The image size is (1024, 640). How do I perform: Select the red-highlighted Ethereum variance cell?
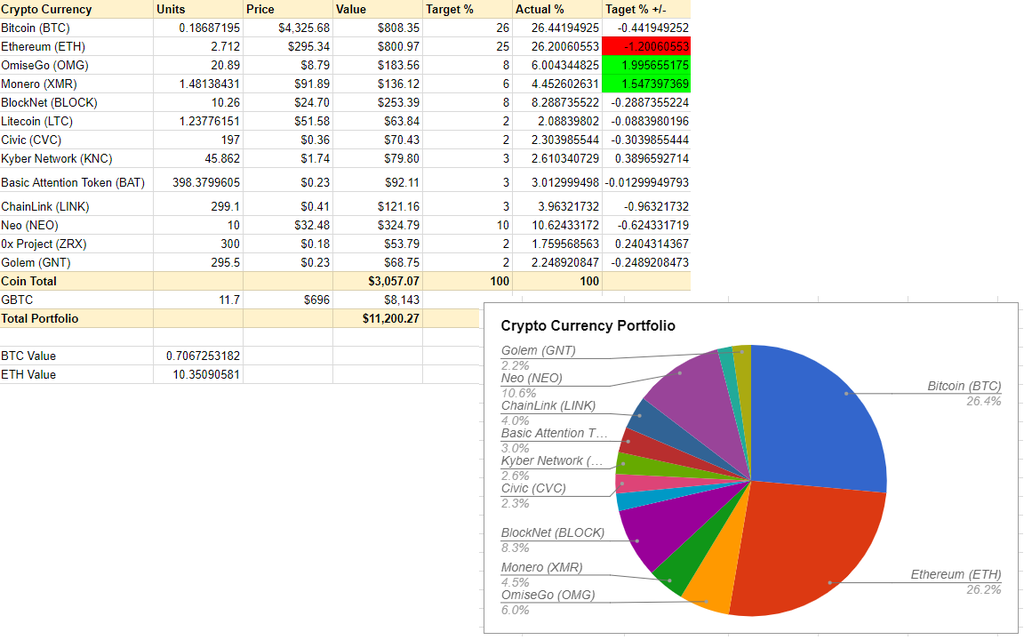(647, 47)
